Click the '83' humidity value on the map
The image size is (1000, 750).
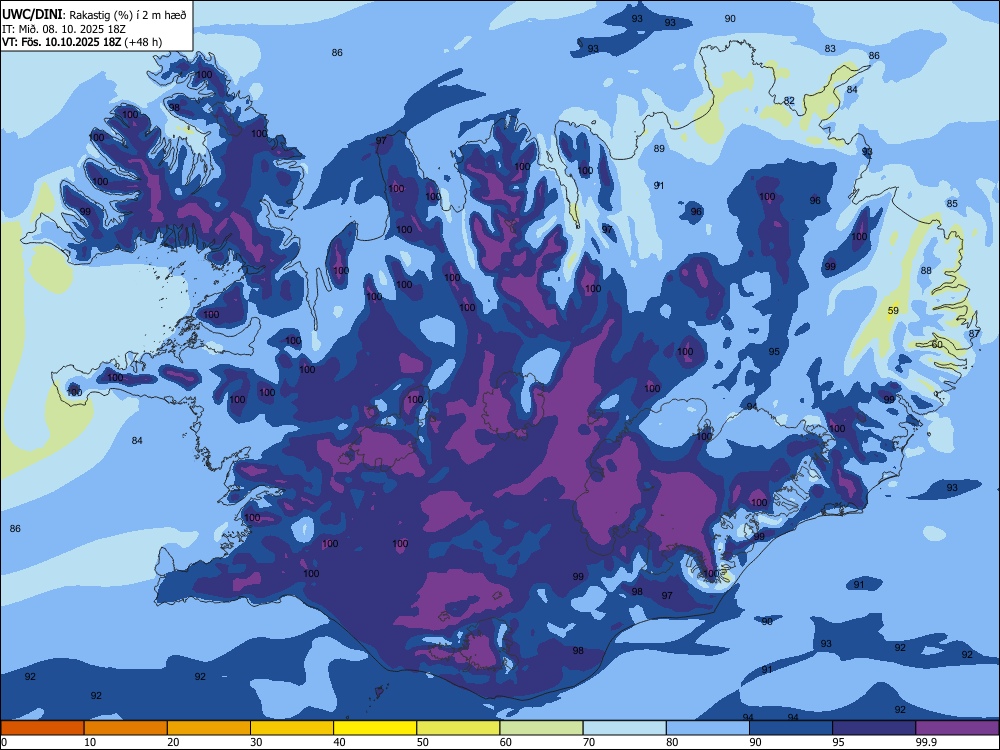tap(830, 48)
